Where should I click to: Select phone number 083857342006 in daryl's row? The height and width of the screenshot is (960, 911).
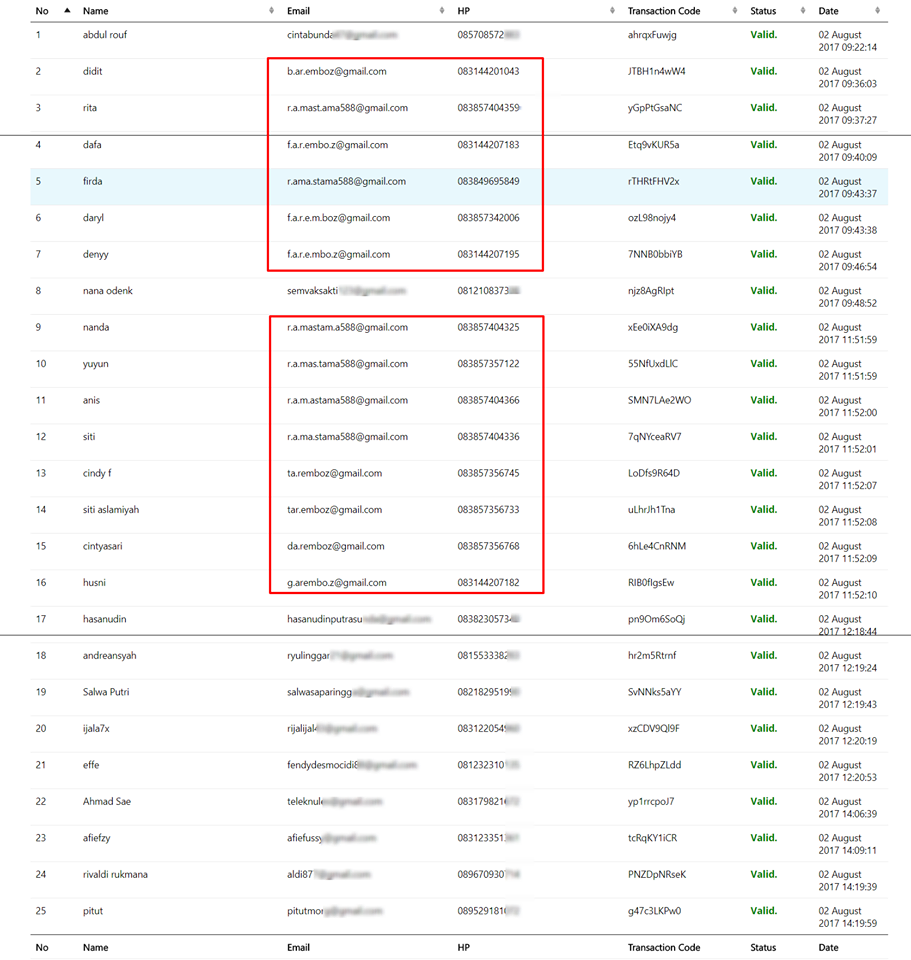click(x=488, y=217)
